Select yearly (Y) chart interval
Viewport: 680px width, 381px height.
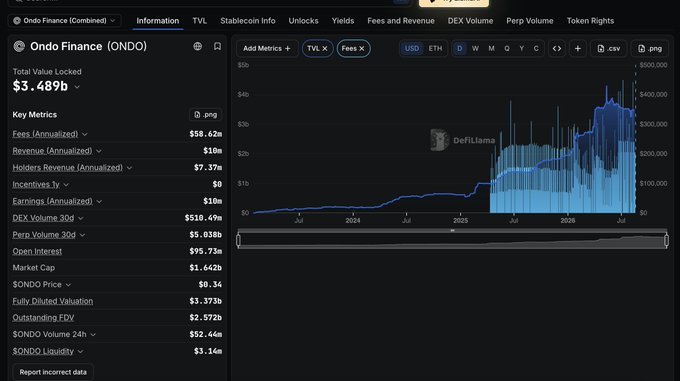[x=522, y=49]
